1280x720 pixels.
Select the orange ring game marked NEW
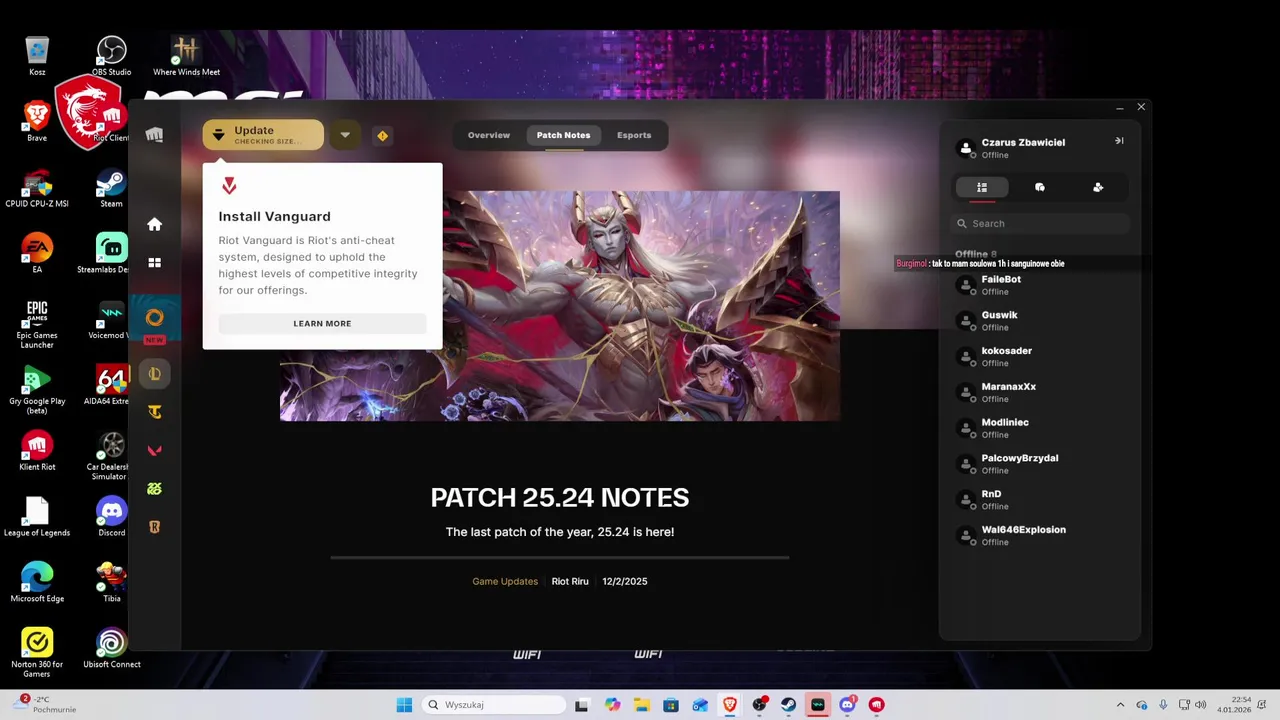pos(154,319)
